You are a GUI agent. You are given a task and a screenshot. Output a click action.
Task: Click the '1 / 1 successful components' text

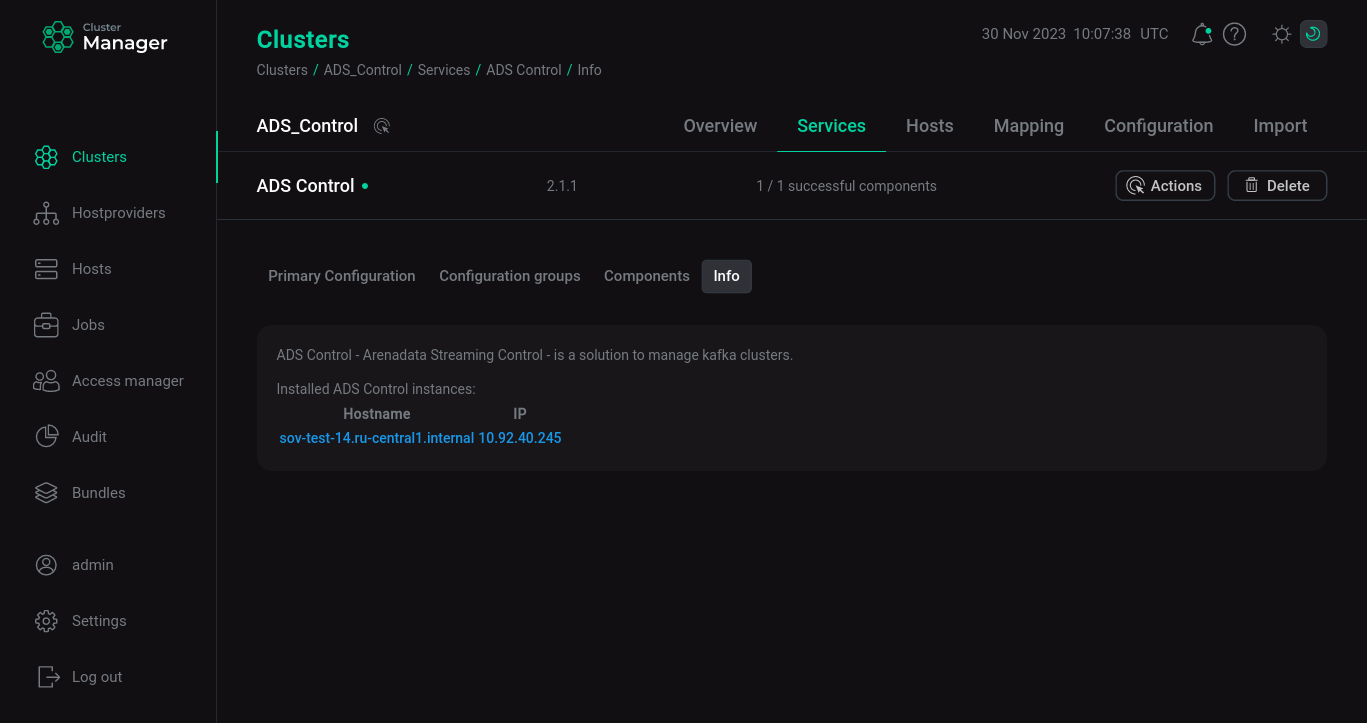(x=847, y=186)
